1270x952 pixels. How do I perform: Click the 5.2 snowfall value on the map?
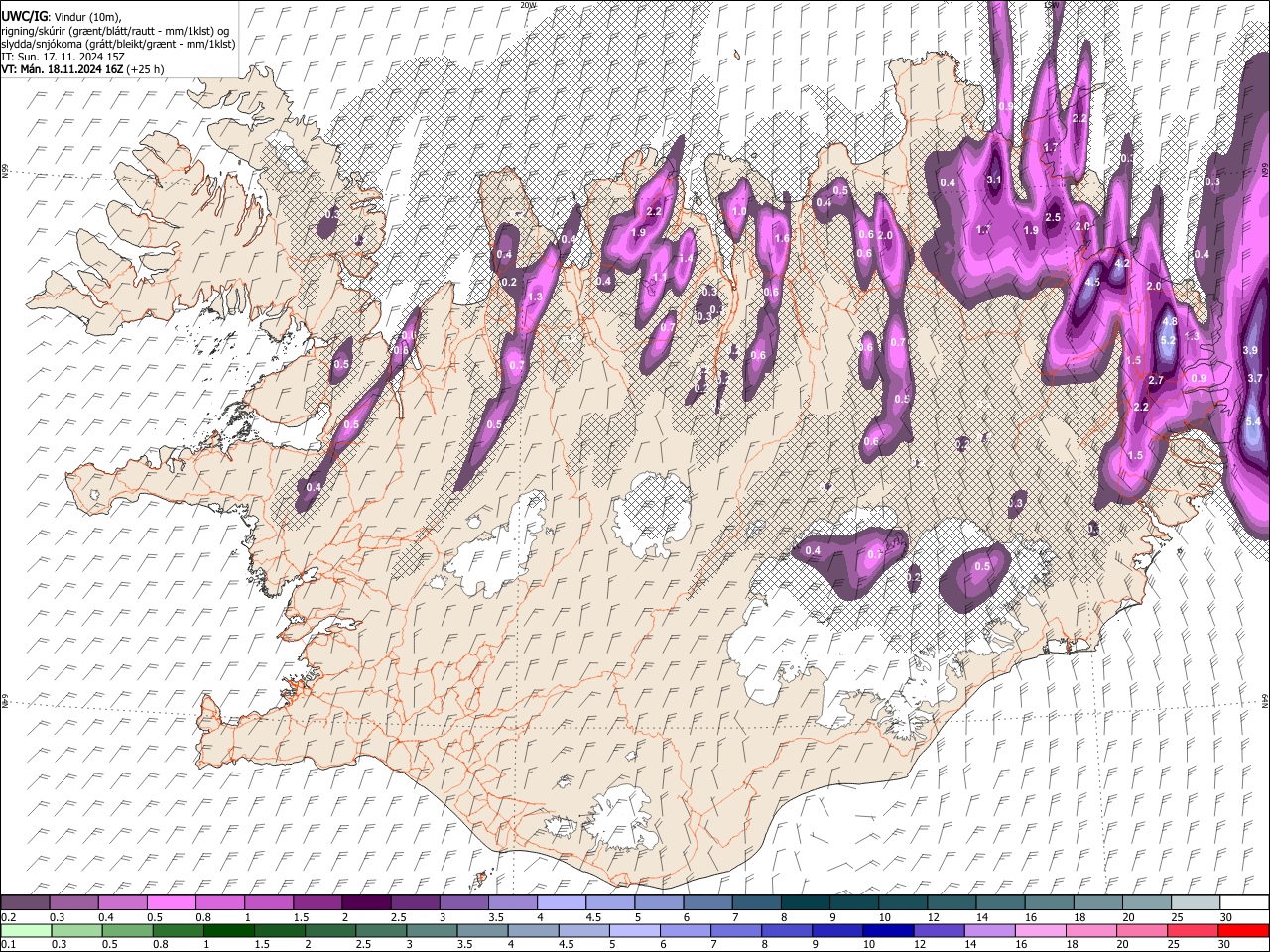coord(1168,340)
